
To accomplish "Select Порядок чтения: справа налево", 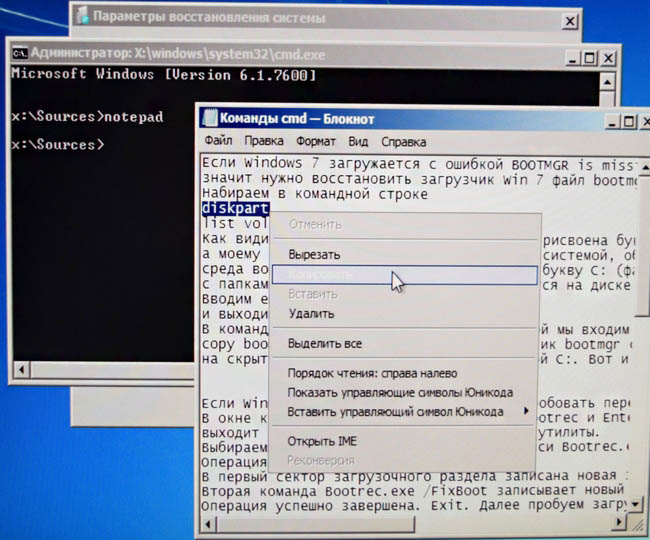I will click(x=405, y=373).
